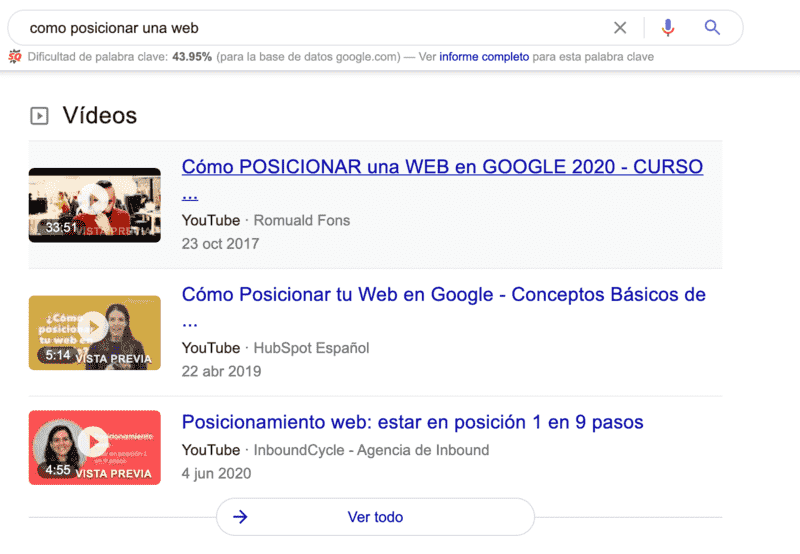This screenshot has width=800, height=554.
Task: Play the HubSpot Español video thumbnail
Action: coord(94,333)
